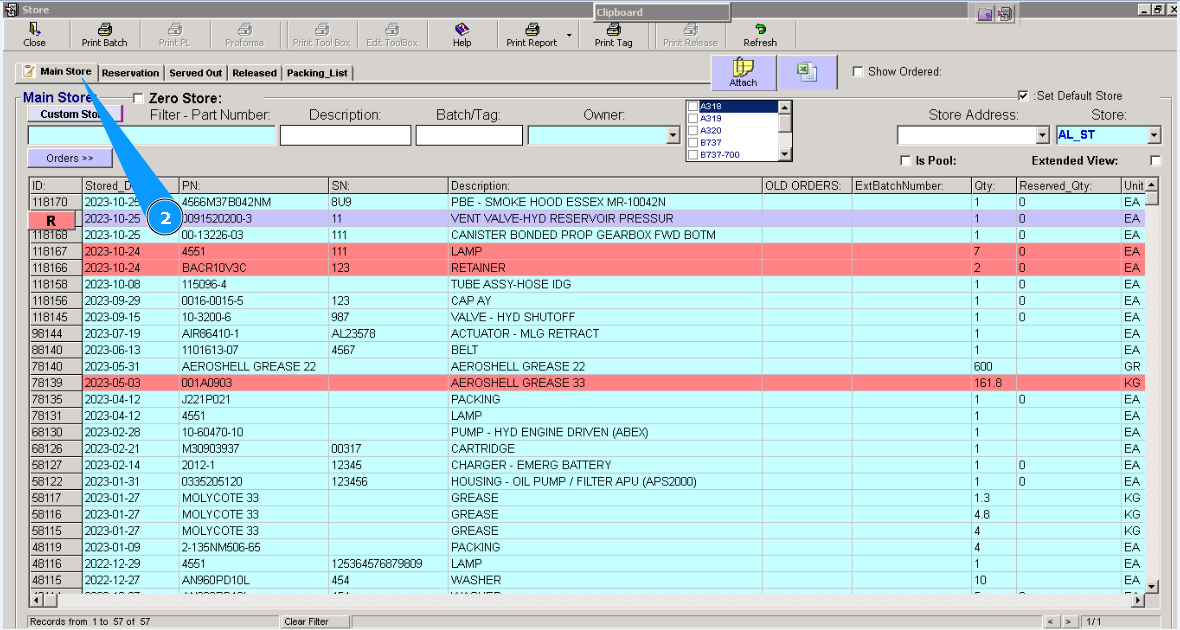This screenshot has width=1180, height=630.
Task: Click the Print Tag icon
Action: [613, 31]
